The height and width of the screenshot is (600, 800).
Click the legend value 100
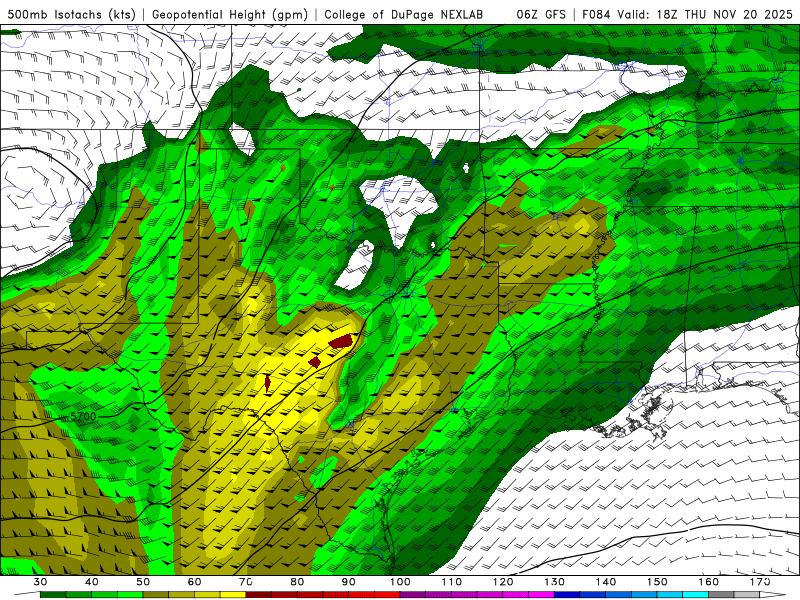(x=400, y=582)
